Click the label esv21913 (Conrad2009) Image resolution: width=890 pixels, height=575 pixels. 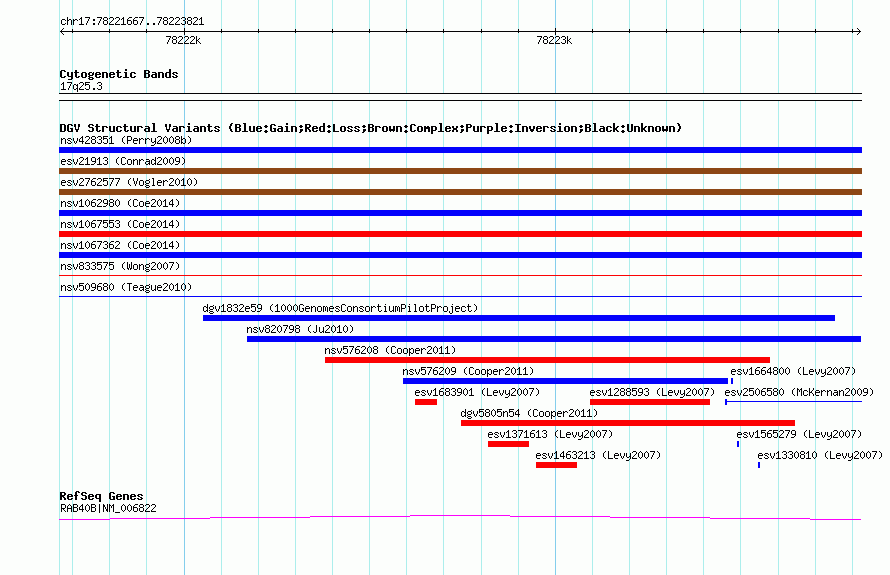pos(123,161)
